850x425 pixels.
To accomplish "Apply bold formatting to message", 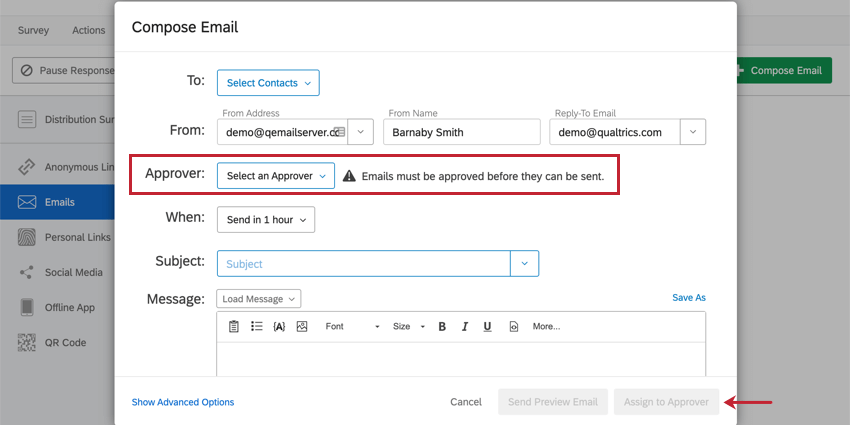I will click(x=442, y=326).
